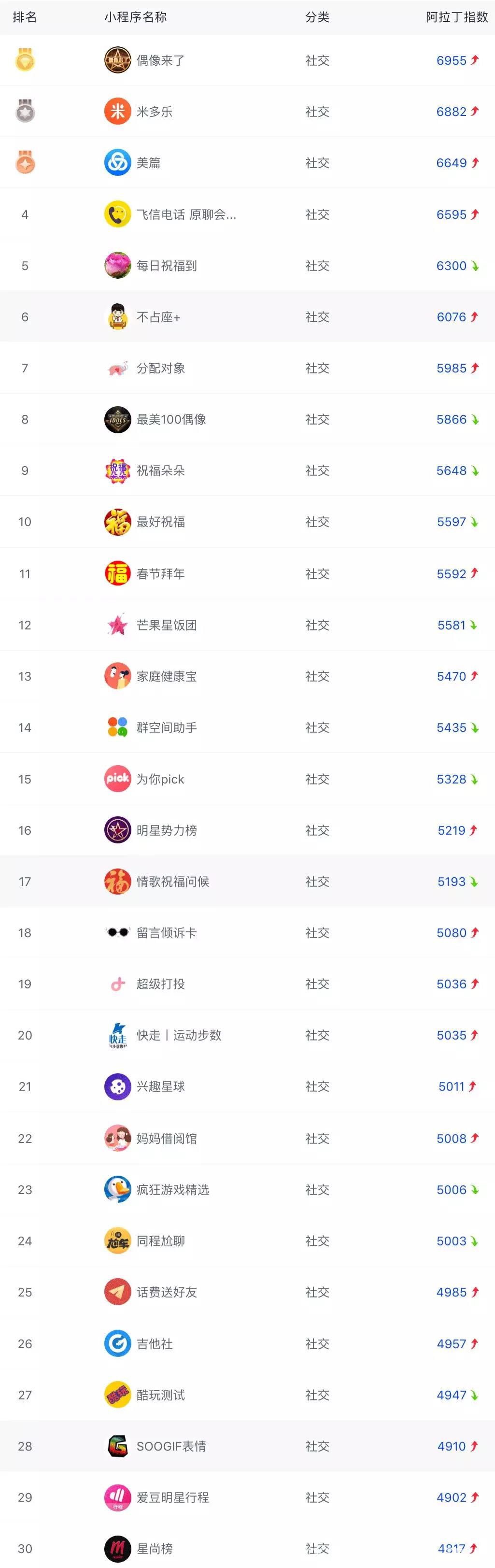Open the 吉他社 blue G icon
495x1568 pixels.
click(117, 1343)
